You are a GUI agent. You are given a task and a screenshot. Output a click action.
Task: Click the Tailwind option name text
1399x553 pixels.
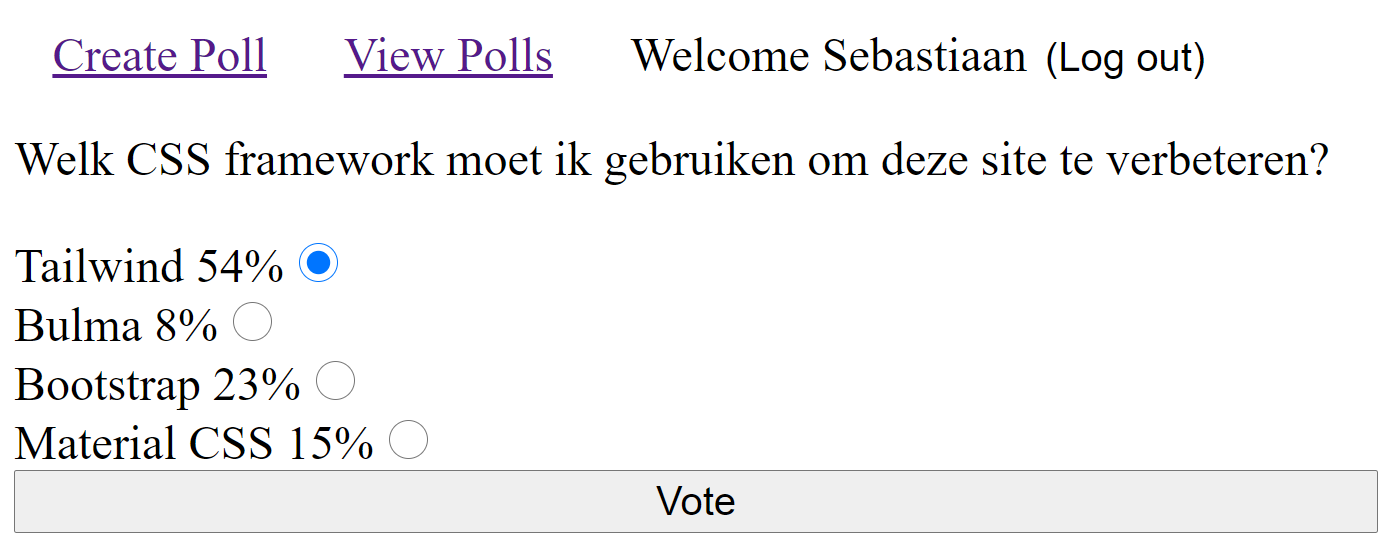[x=99, y=267]
